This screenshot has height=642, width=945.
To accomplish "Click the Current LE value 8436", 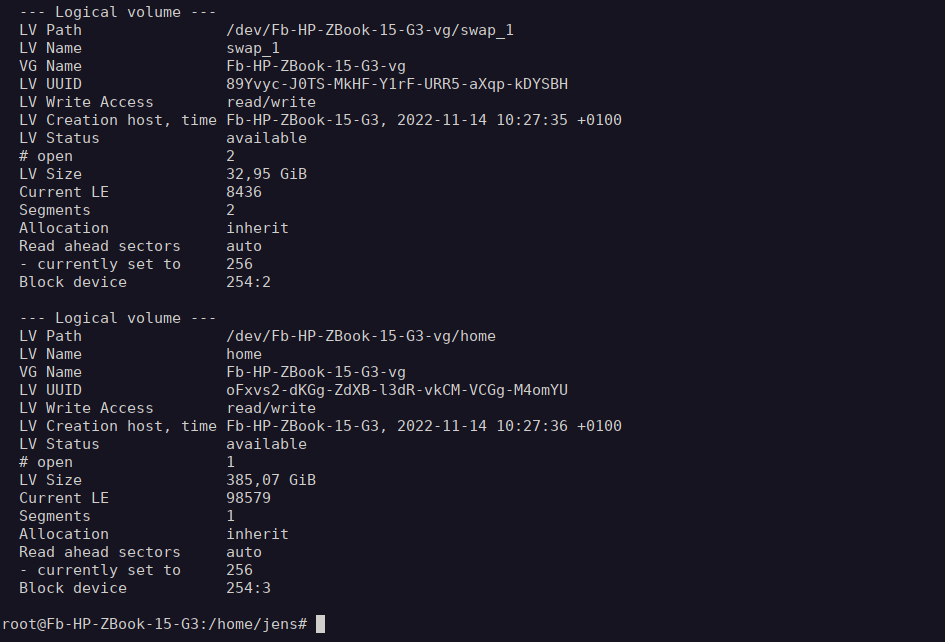I will pyautogui.click(x=244, y=192).
